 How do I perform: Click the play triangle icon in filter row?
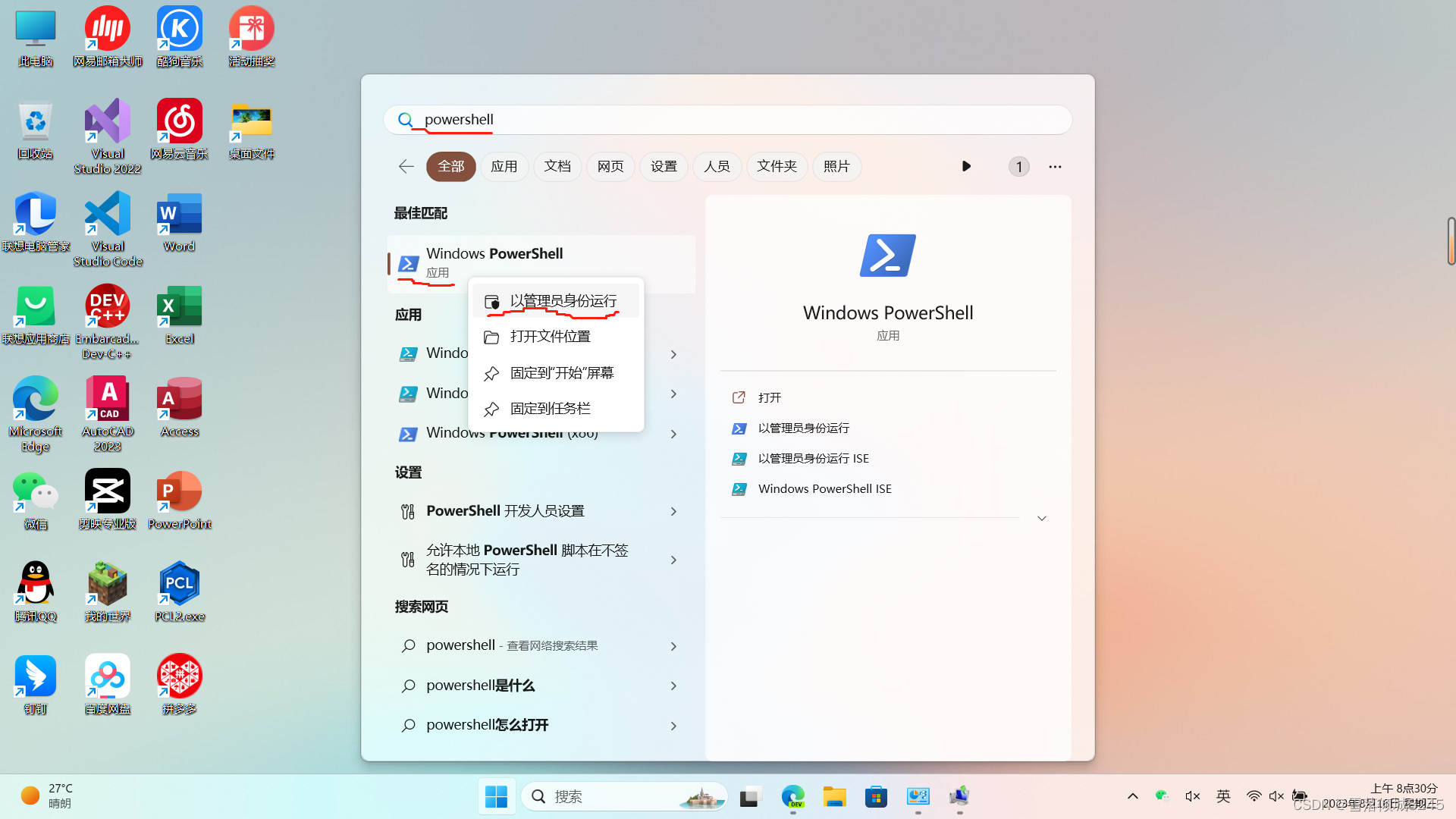point(966,166)
